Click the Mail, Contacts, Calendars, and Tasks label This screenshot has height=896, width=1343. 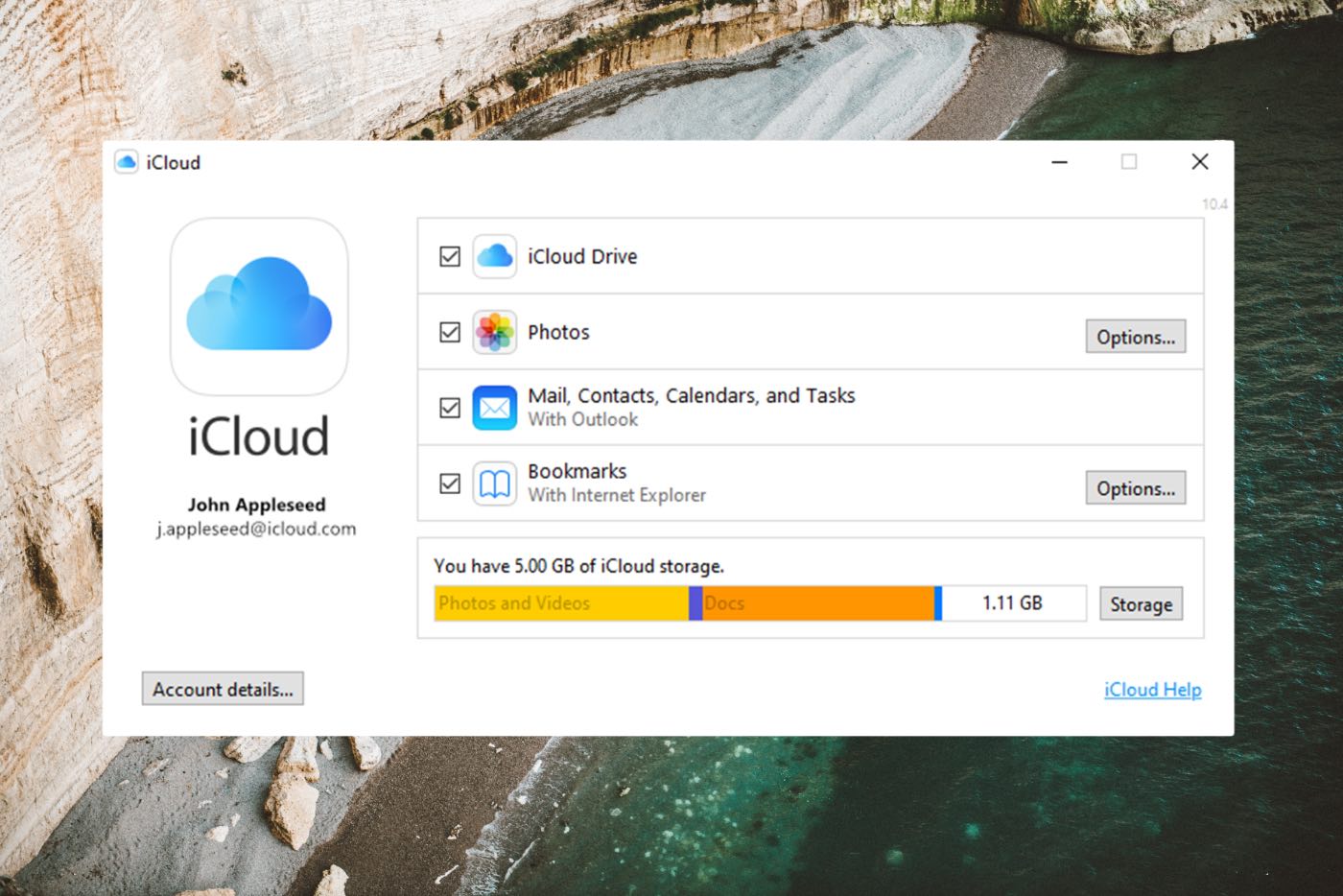(x=692, y=395)
